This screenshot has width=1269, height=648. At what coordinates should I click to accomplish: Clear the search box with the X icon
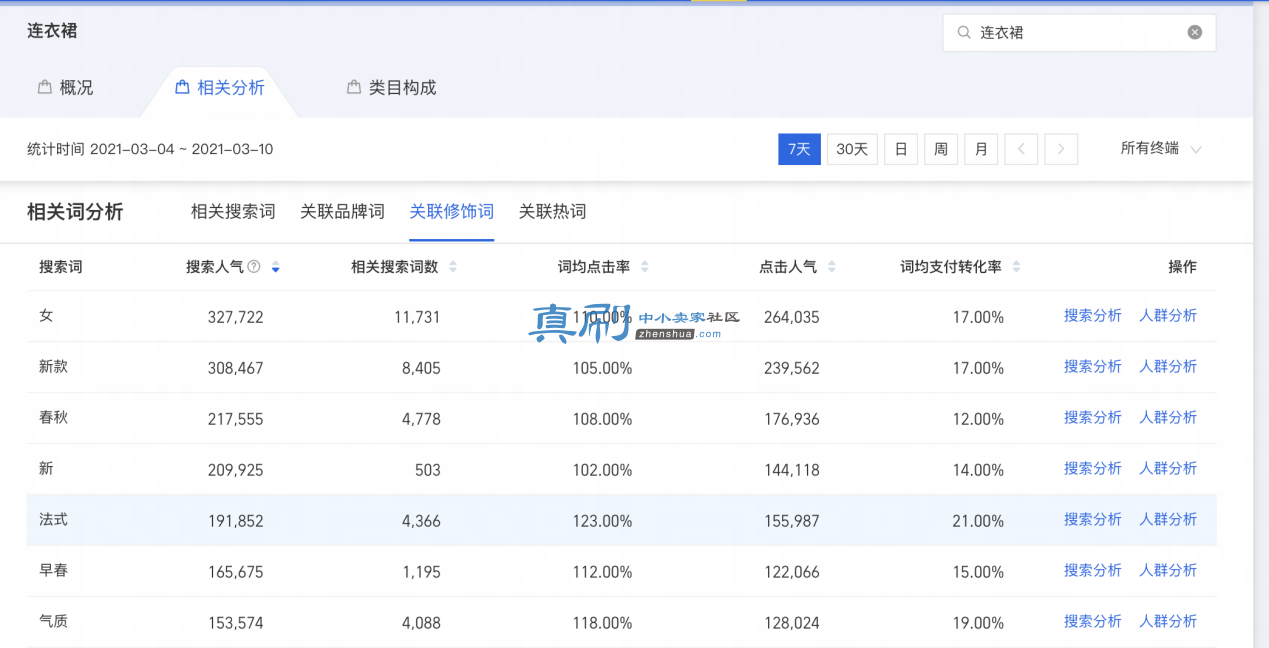click(x=1194, y=32)
